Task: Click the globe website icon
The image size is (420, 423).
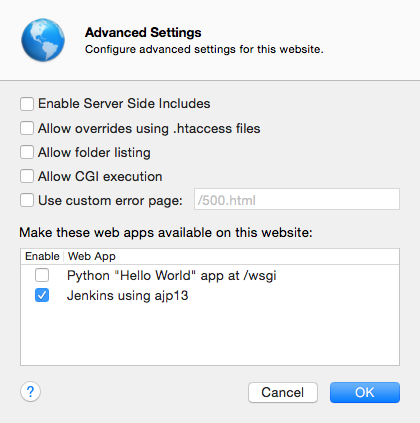Action: [x=43, y=40]
